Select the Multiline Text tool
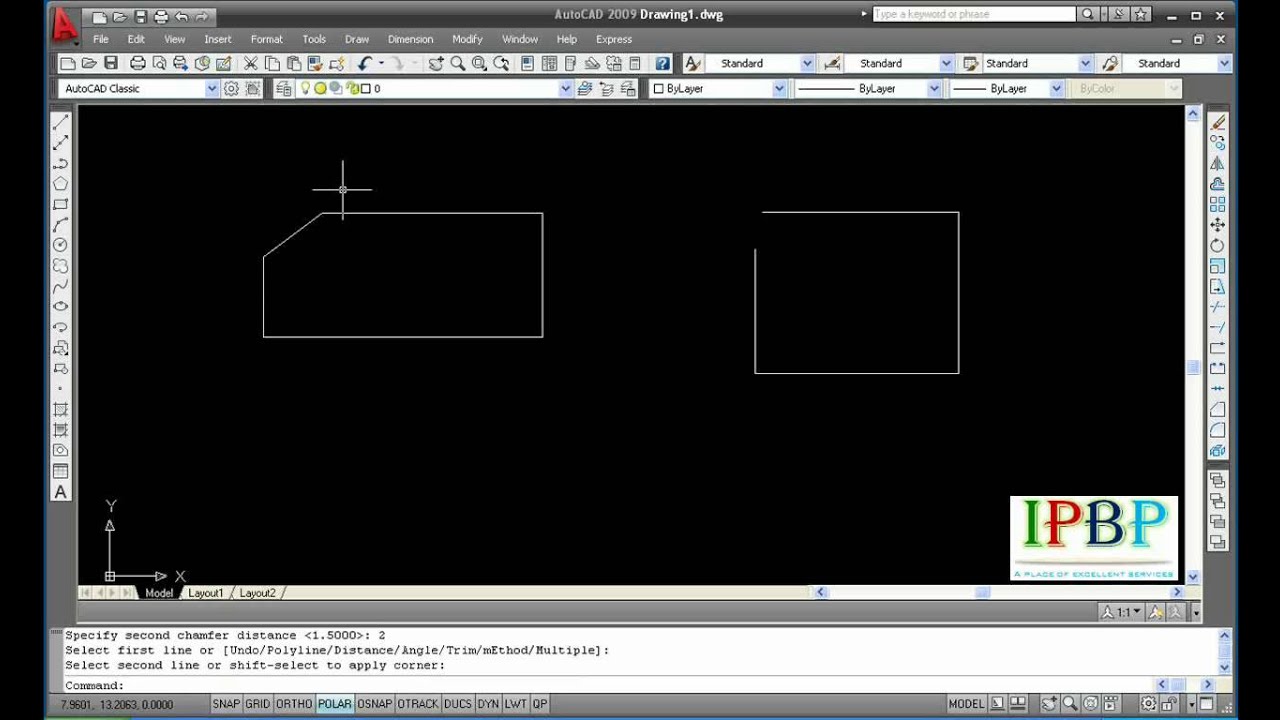 coord(61,492)
